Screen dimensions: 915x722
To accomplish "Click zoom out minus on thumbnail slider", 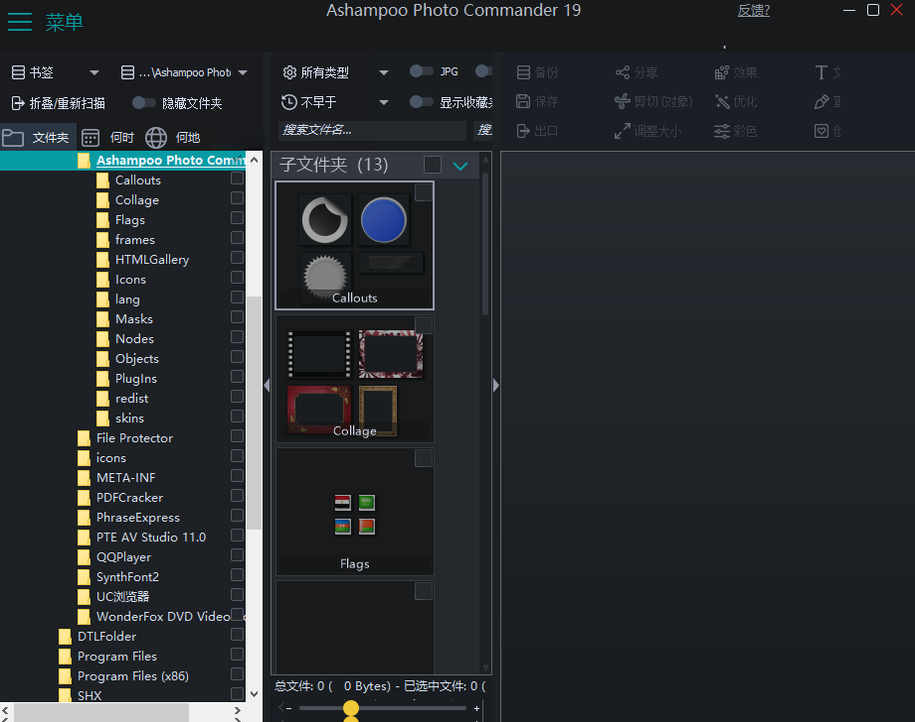I will coord(289,708).
